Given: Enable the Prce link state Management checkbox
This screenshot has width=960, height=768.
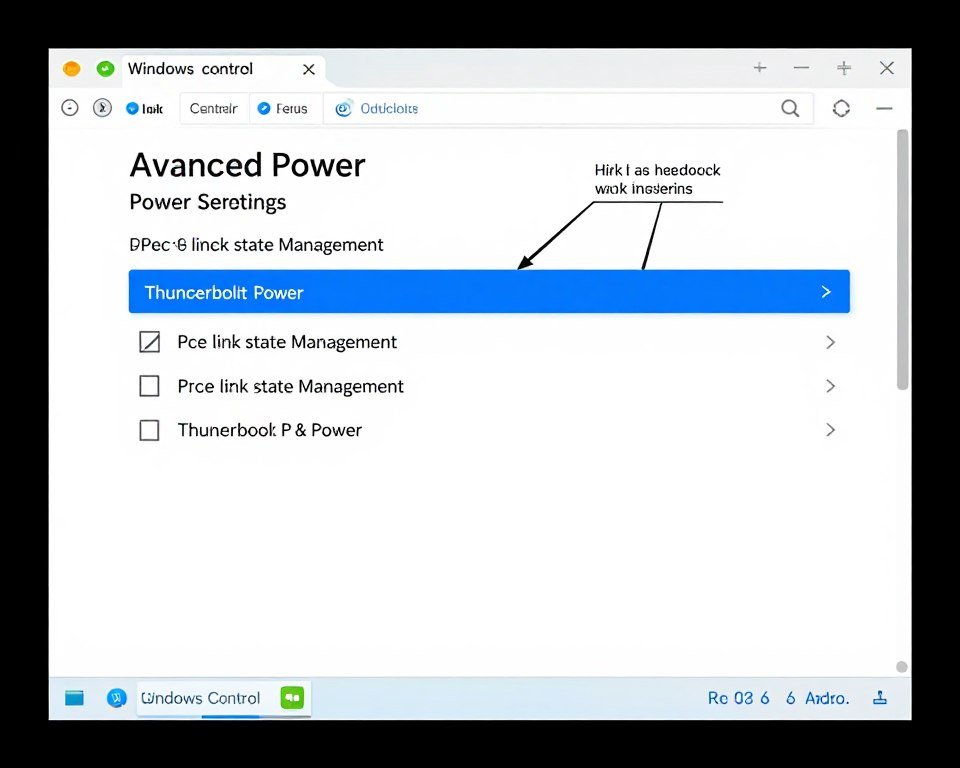Looking at the screenshot, I should pos(149,386).
